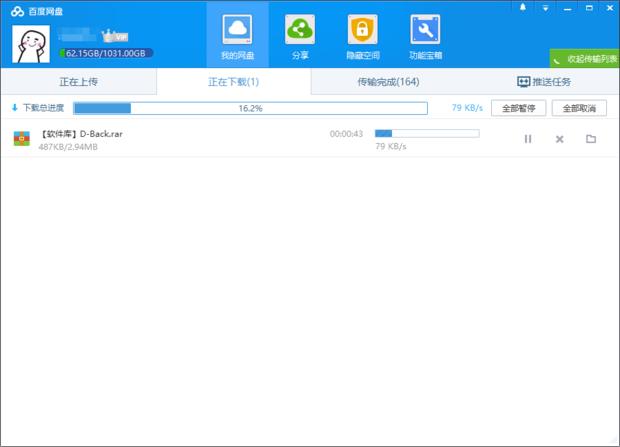
Task: Click the overall download progress bar
Action: pos(250,108)
